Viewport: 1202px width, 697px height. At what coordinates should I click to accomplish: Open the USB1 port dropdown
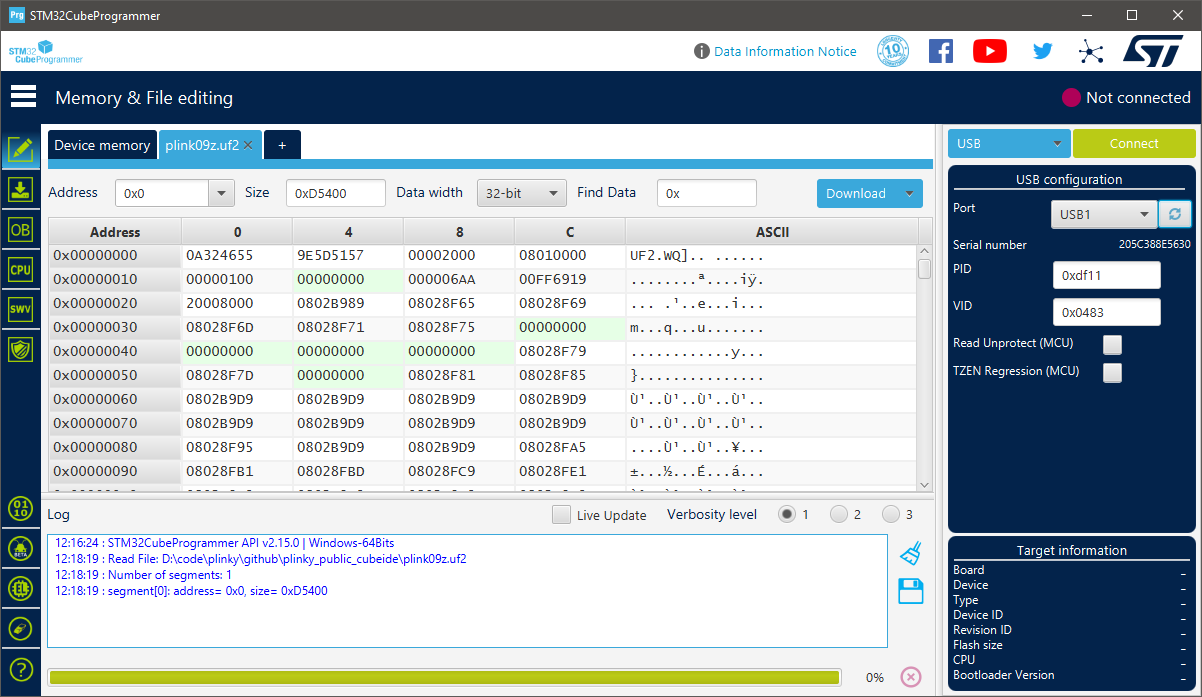pos(1104,214)
